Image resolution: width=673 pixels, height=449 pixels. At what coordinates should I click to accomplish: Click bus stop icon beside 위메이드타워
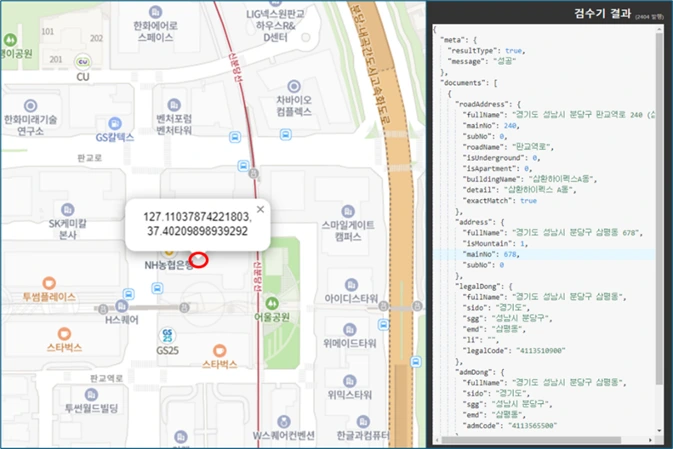(383, 325)
